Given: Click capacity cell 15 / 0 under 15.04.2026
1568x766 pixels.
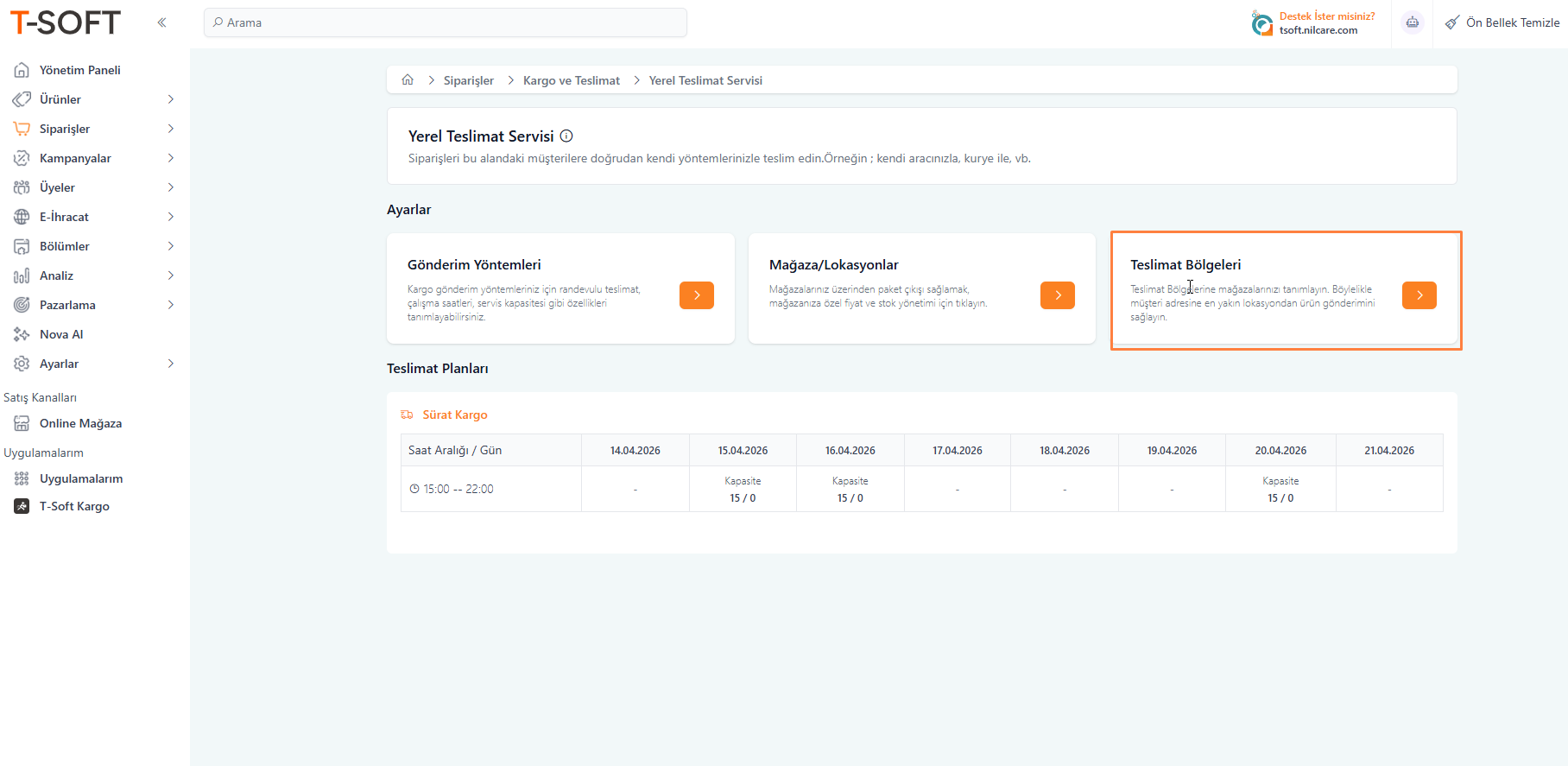Looking at the screenshot, I should coord(743,489).
